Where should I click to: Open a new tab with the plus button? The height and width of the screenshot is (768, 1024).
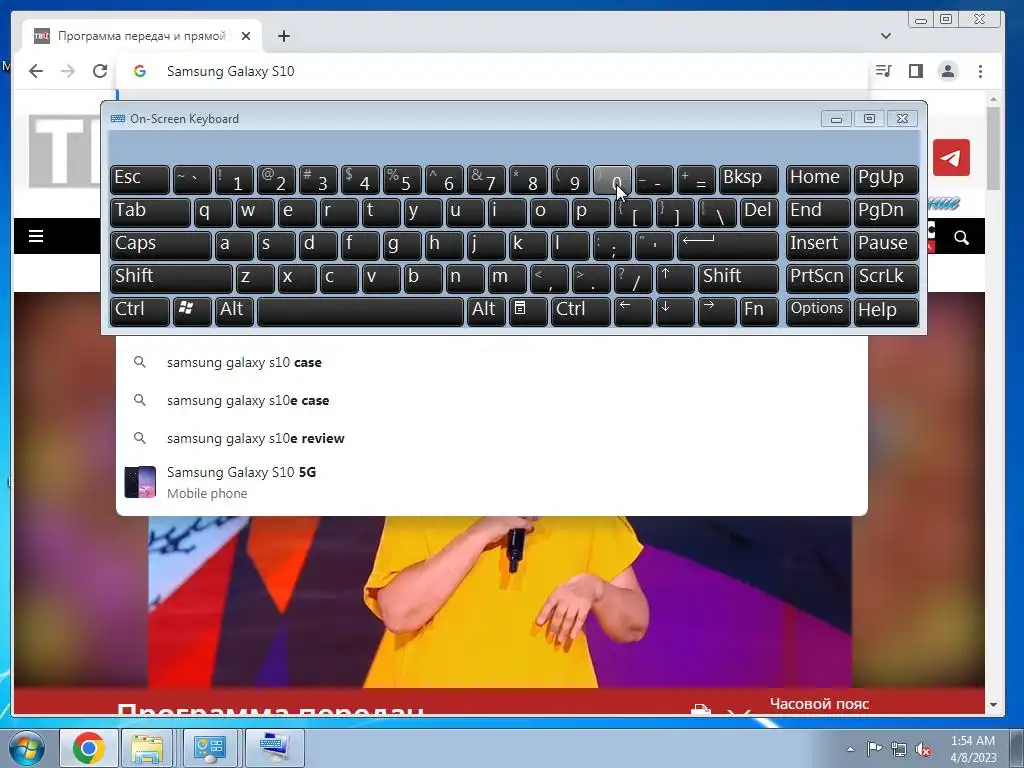click(283, 36)
